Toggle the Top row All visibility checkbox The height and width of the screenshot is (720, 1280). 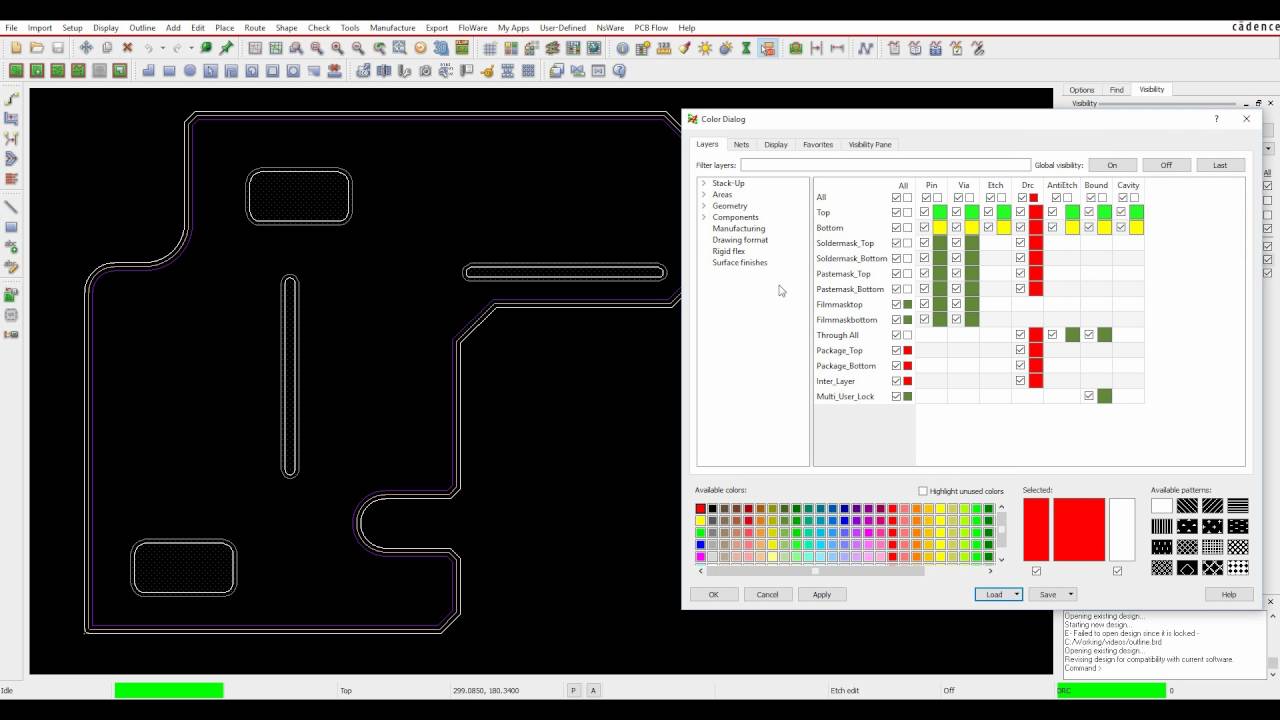point(896,212)
